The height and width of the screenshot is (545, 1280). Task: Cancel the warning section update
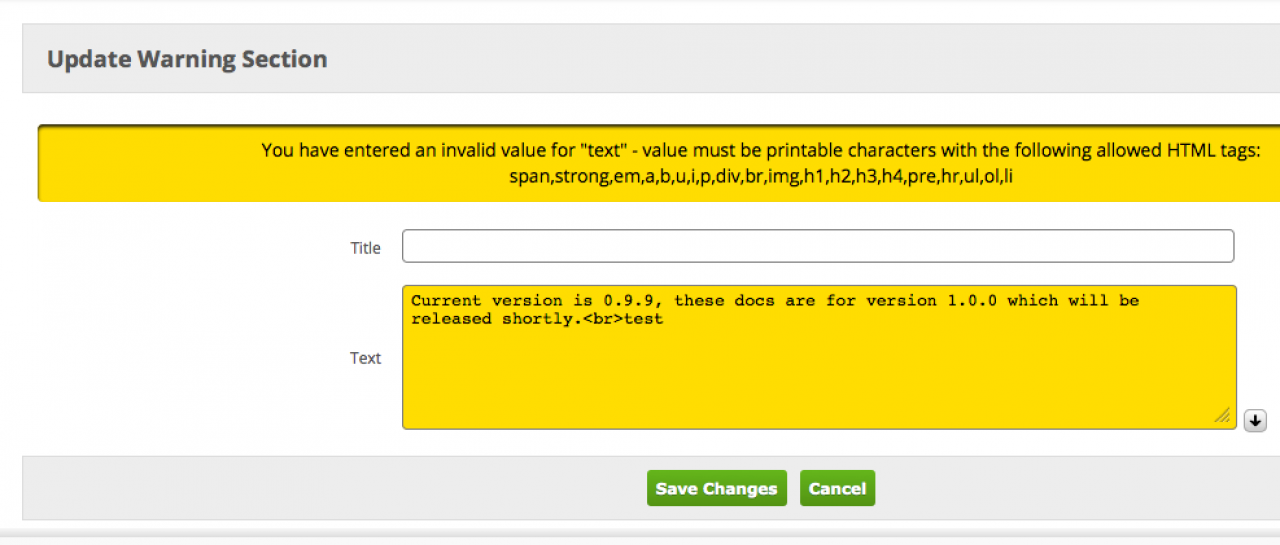point(837,488)
